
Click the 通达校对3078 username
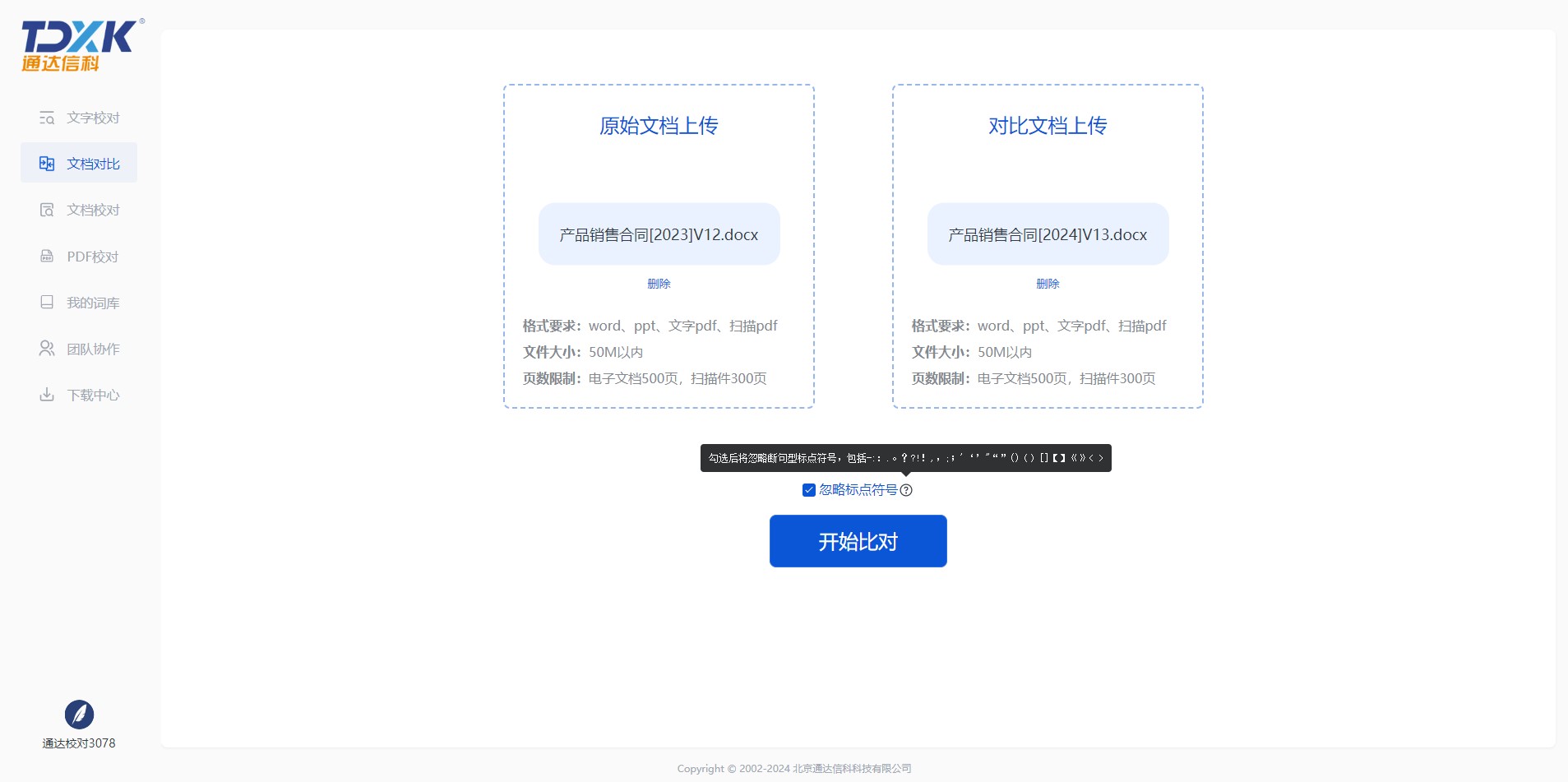point(79,743)
